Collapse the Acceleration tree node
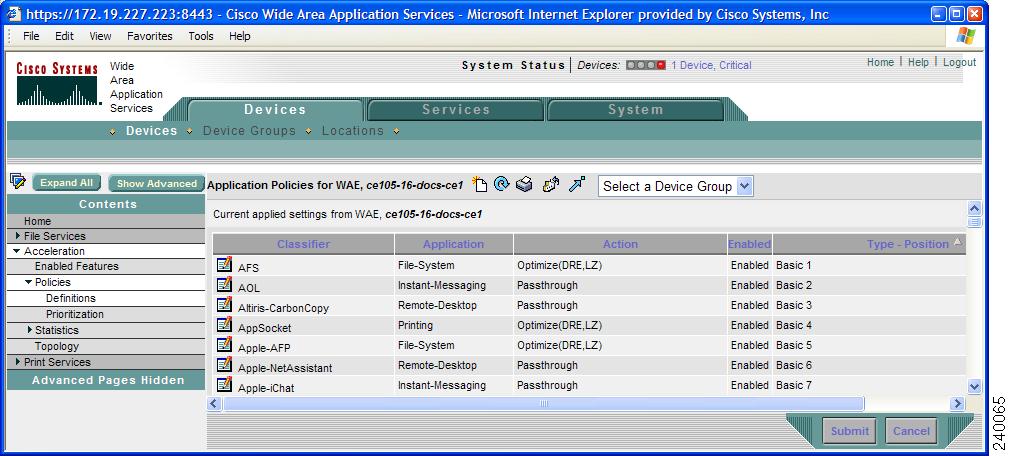The width and height of the screenshot is (1009, 456). [x=17, y=251]
